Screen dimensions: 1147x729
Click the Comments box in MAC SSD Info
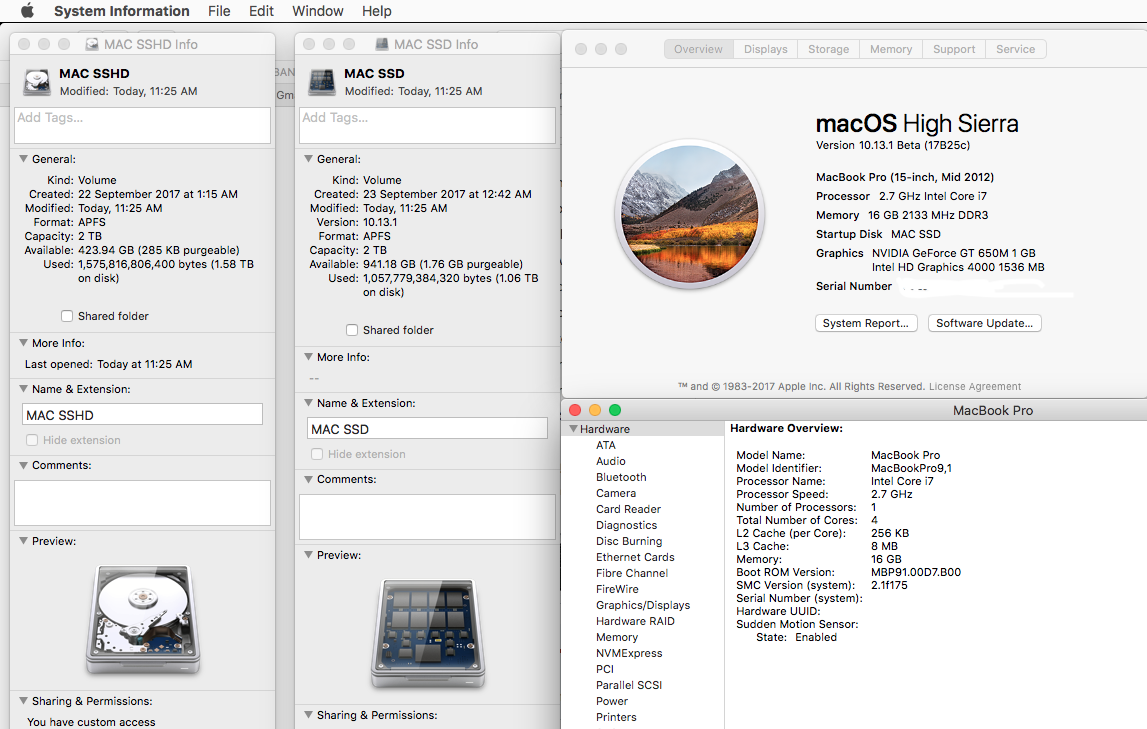point(427,517)
